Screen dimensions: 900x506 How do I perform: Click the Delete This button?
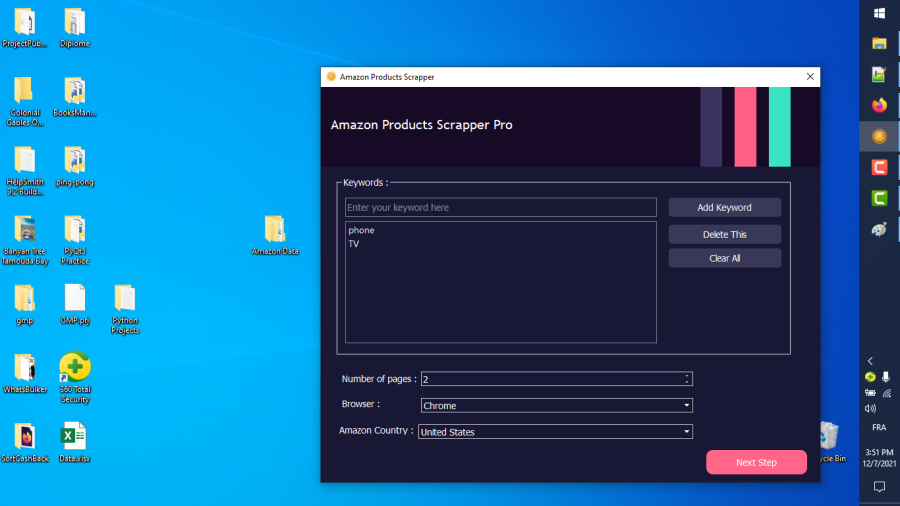(x=724, y=235)
